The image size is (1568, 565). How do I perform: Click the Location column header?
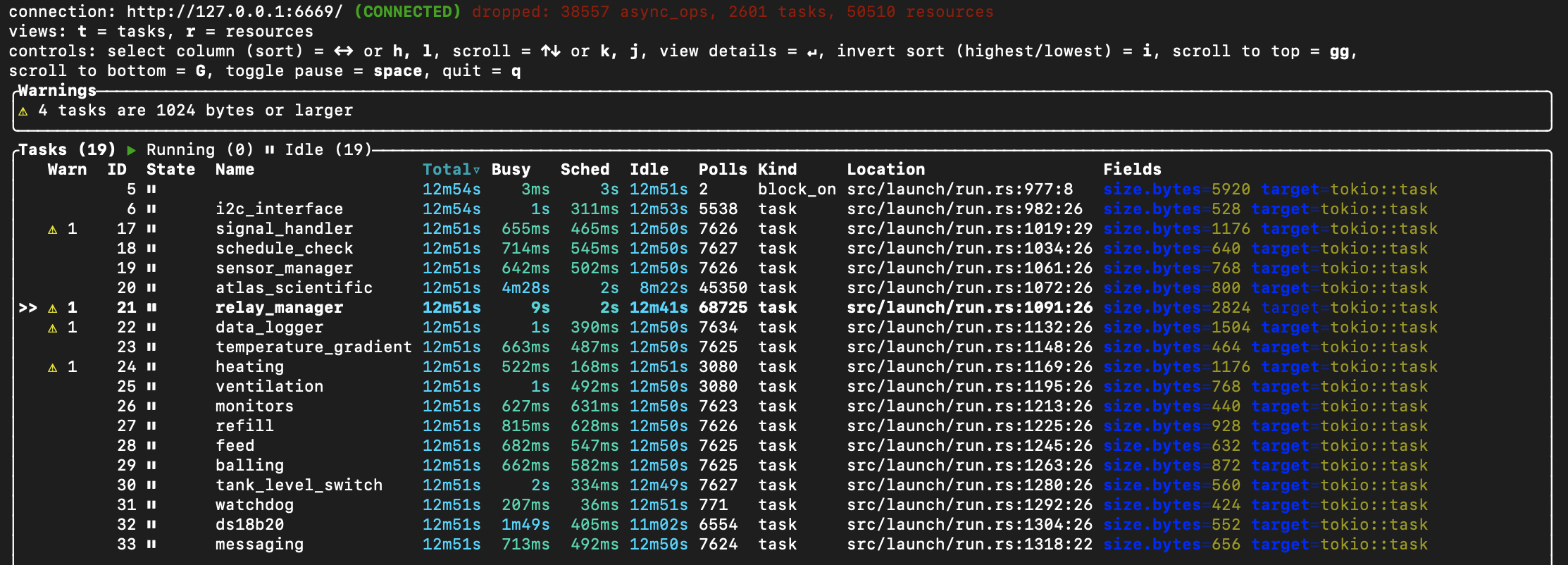[885, 170]
